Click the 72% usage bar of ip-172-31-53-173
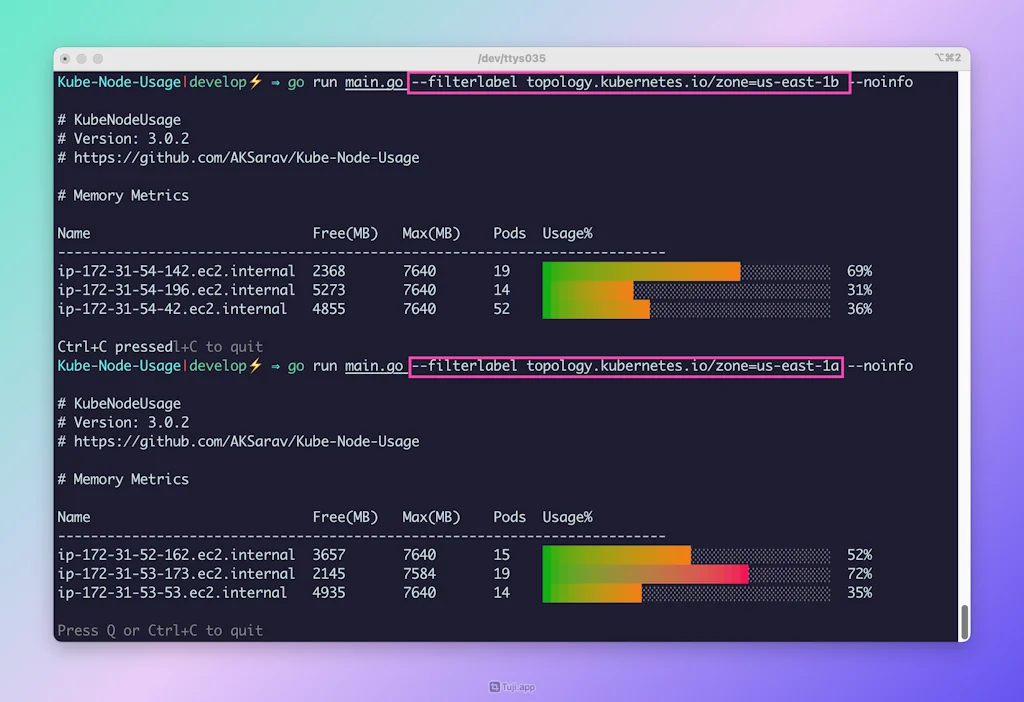1024x702 pixels. [645, 574]
